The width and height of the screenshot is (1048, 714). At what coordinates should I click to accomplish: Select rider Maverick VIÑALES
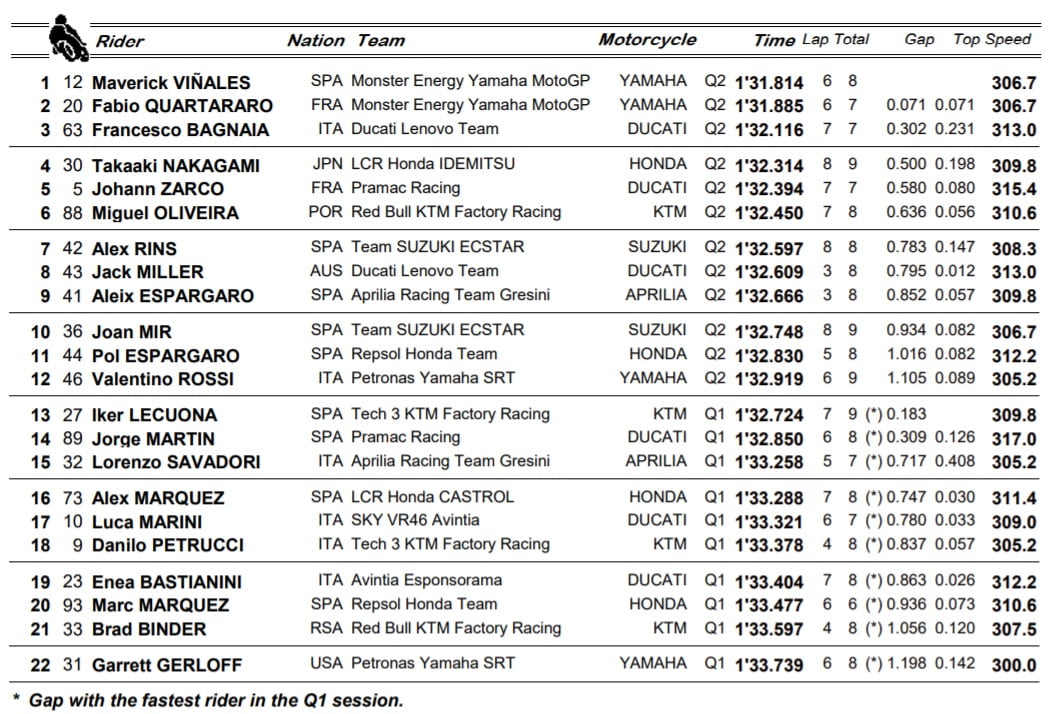coord(171,83)
